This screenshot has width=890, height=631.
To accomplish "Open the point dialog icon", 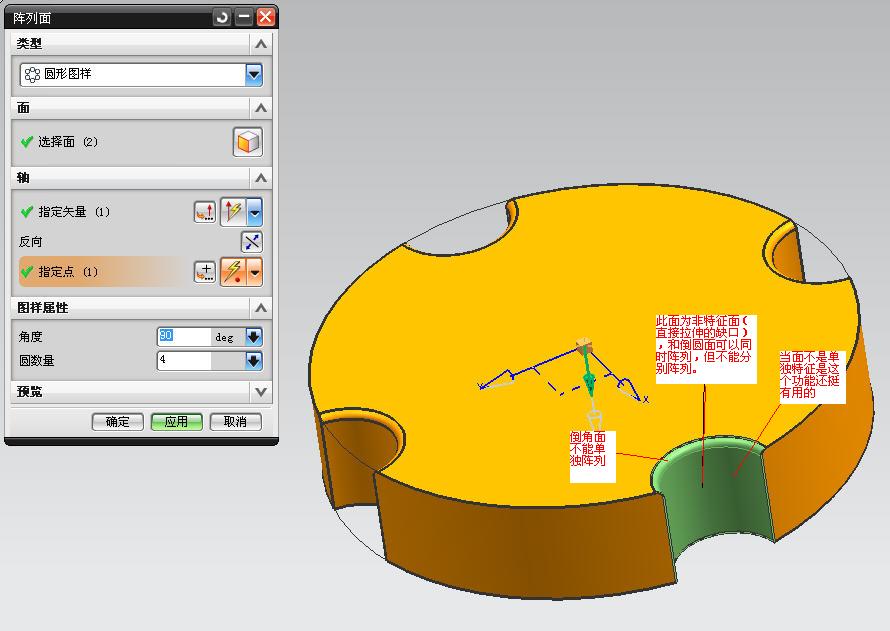I will [x=204, y=272].
